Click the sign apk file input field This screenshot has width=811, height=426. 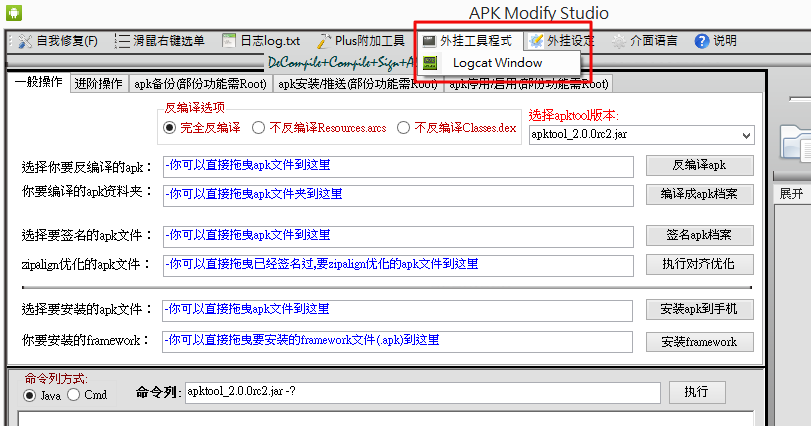tap(398, 236)
